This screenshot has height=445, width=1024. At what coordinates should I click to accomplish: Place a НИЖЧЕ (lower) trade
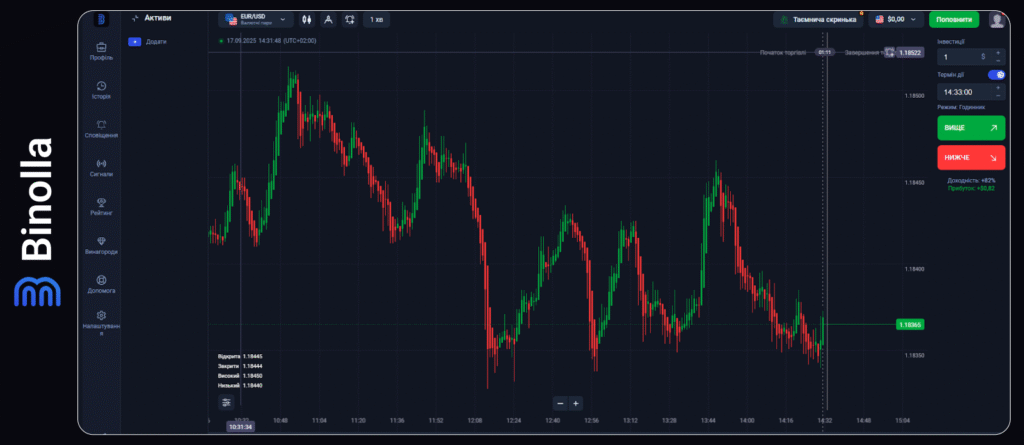click(x=971, y=158)
